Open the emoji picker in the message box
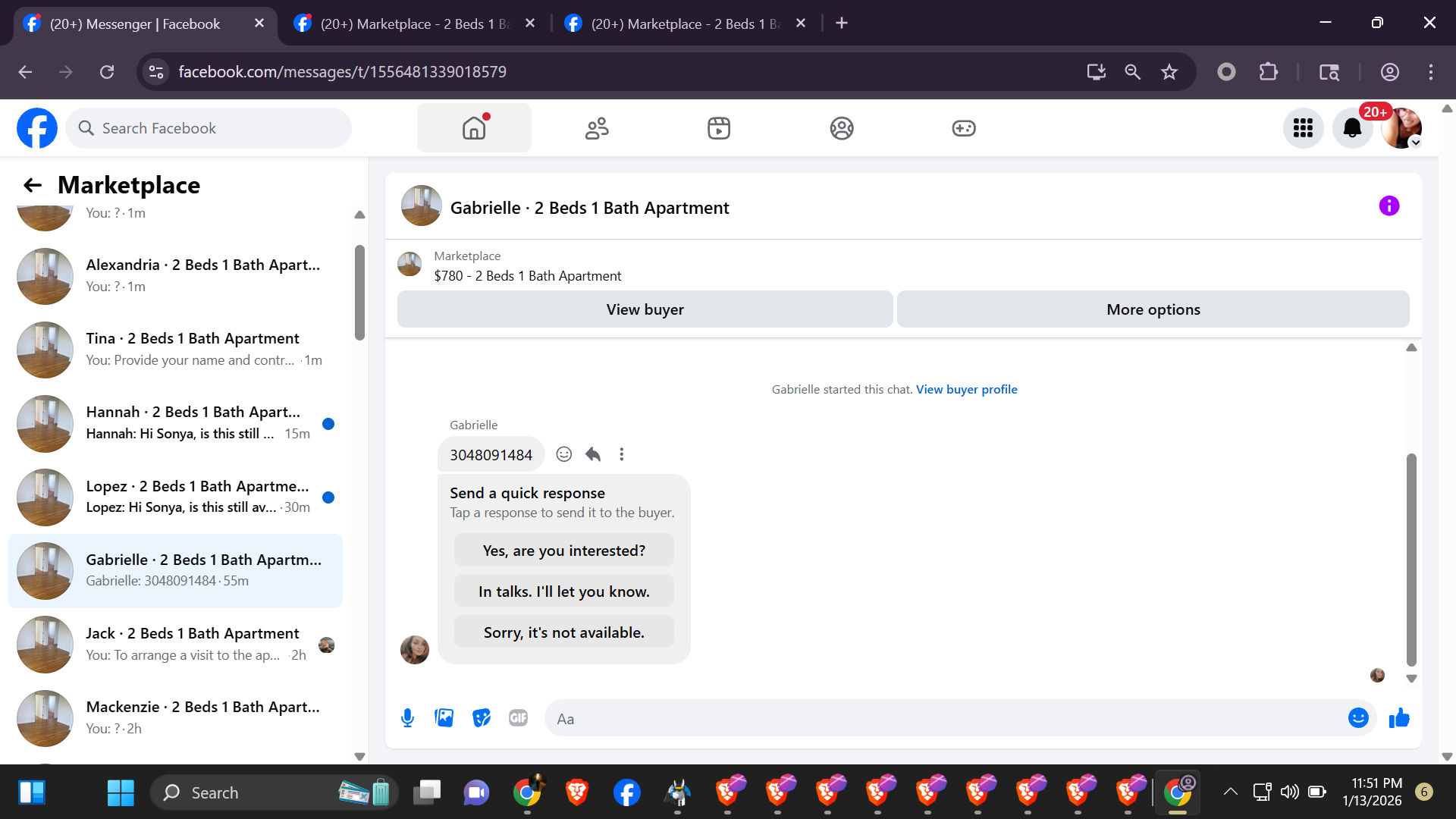The image size is (1456, 819). [1357, 717]
